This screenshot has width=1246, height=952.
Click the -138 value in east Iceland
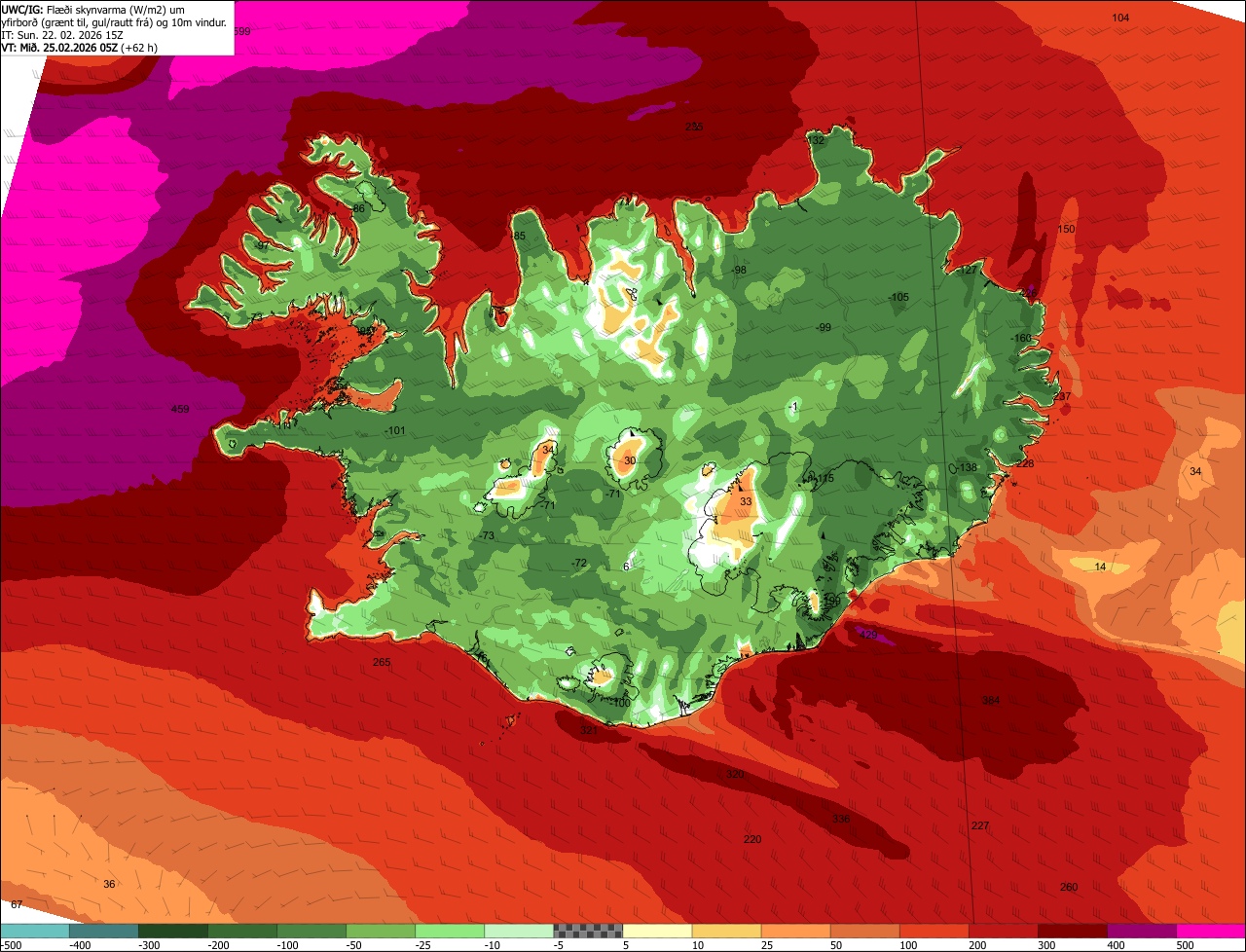pyautogui.click(x=967, y=467)
